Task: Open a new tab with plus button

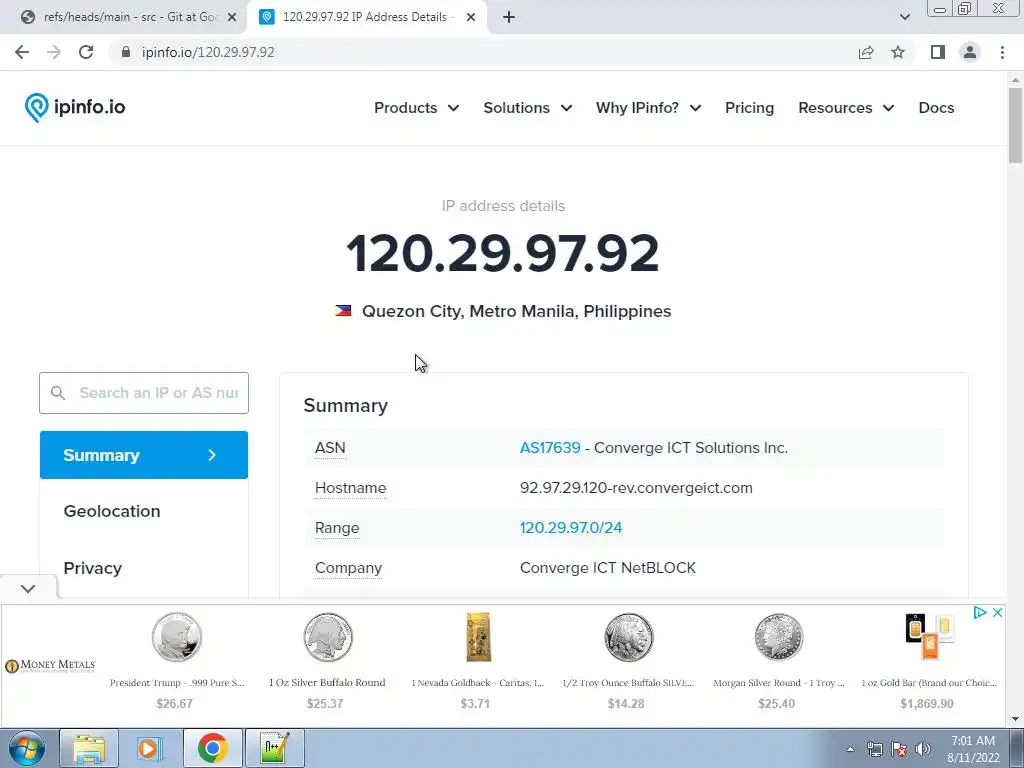Action: [509, 17]
